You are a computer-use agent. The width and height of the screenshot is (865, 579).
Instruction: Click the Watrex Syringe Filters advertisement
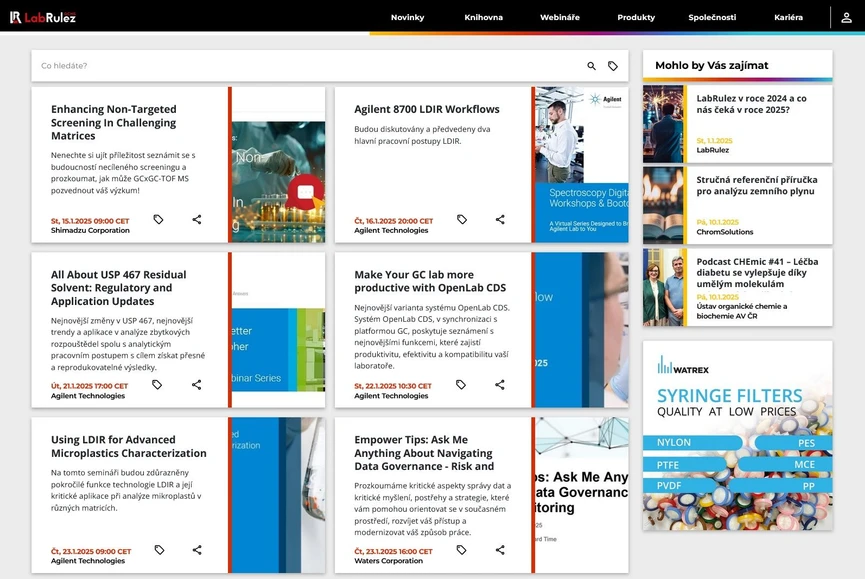[737, 440]
